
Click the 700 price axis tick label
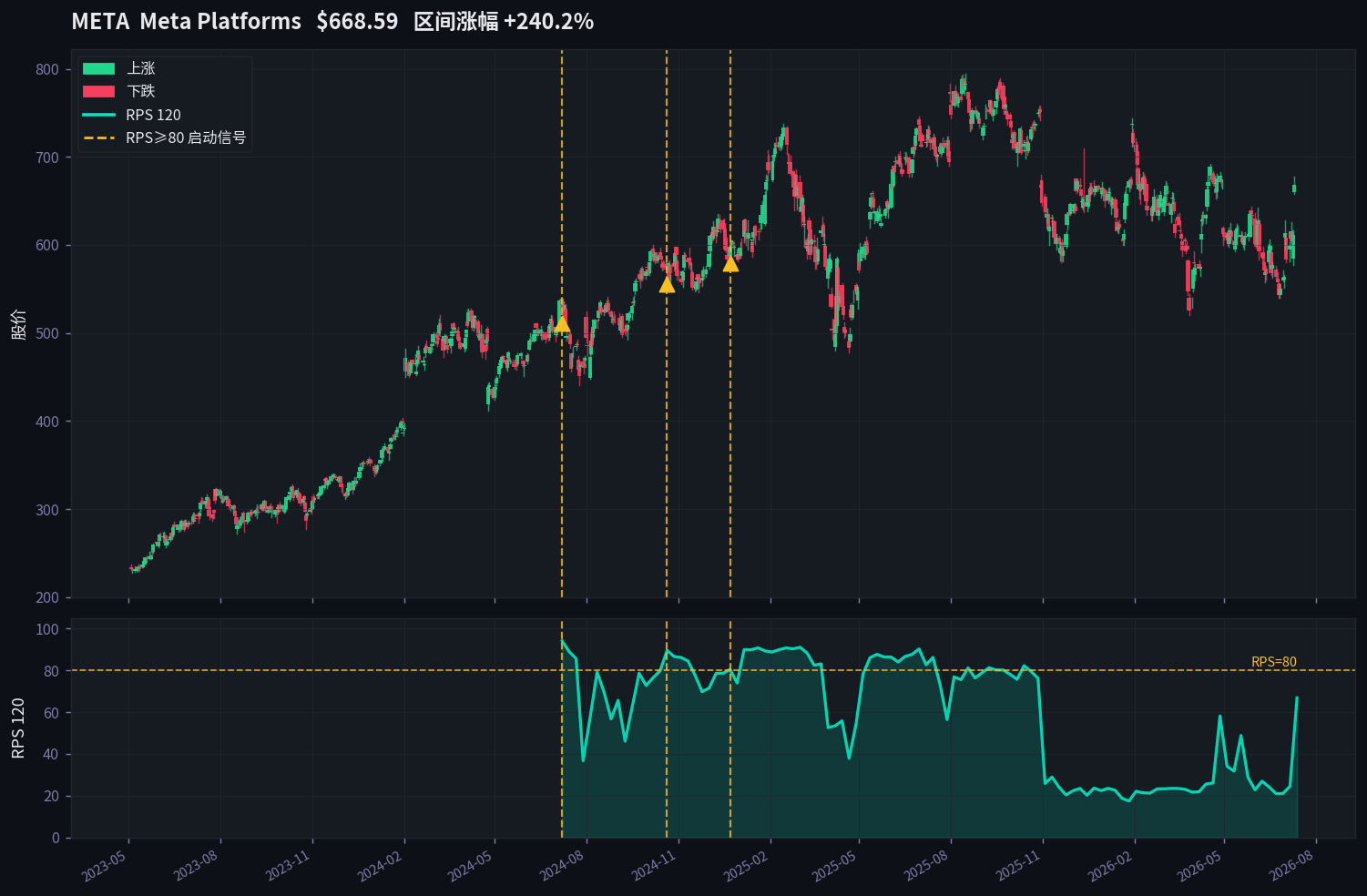[x=47, y=158]
